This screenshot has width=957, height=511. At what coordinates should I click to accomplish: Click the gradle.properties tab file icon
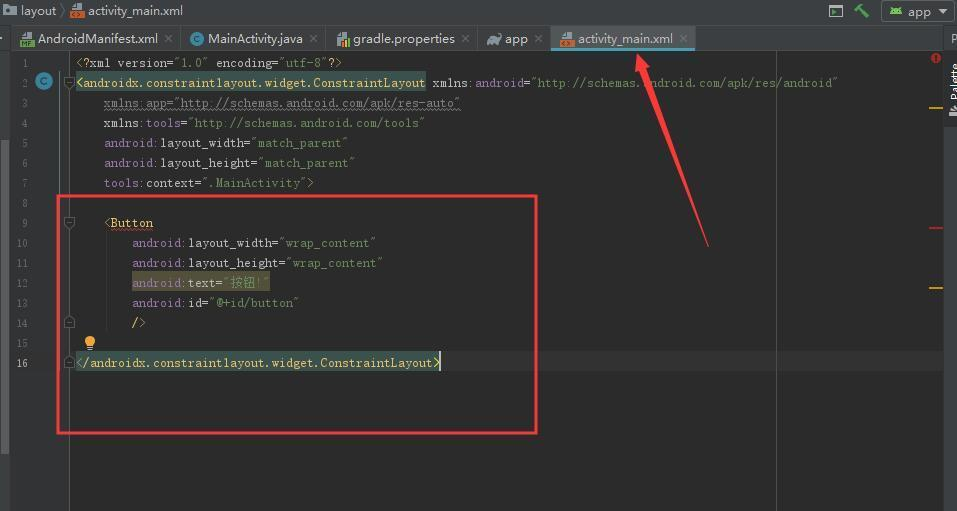[x=343, y=39]
